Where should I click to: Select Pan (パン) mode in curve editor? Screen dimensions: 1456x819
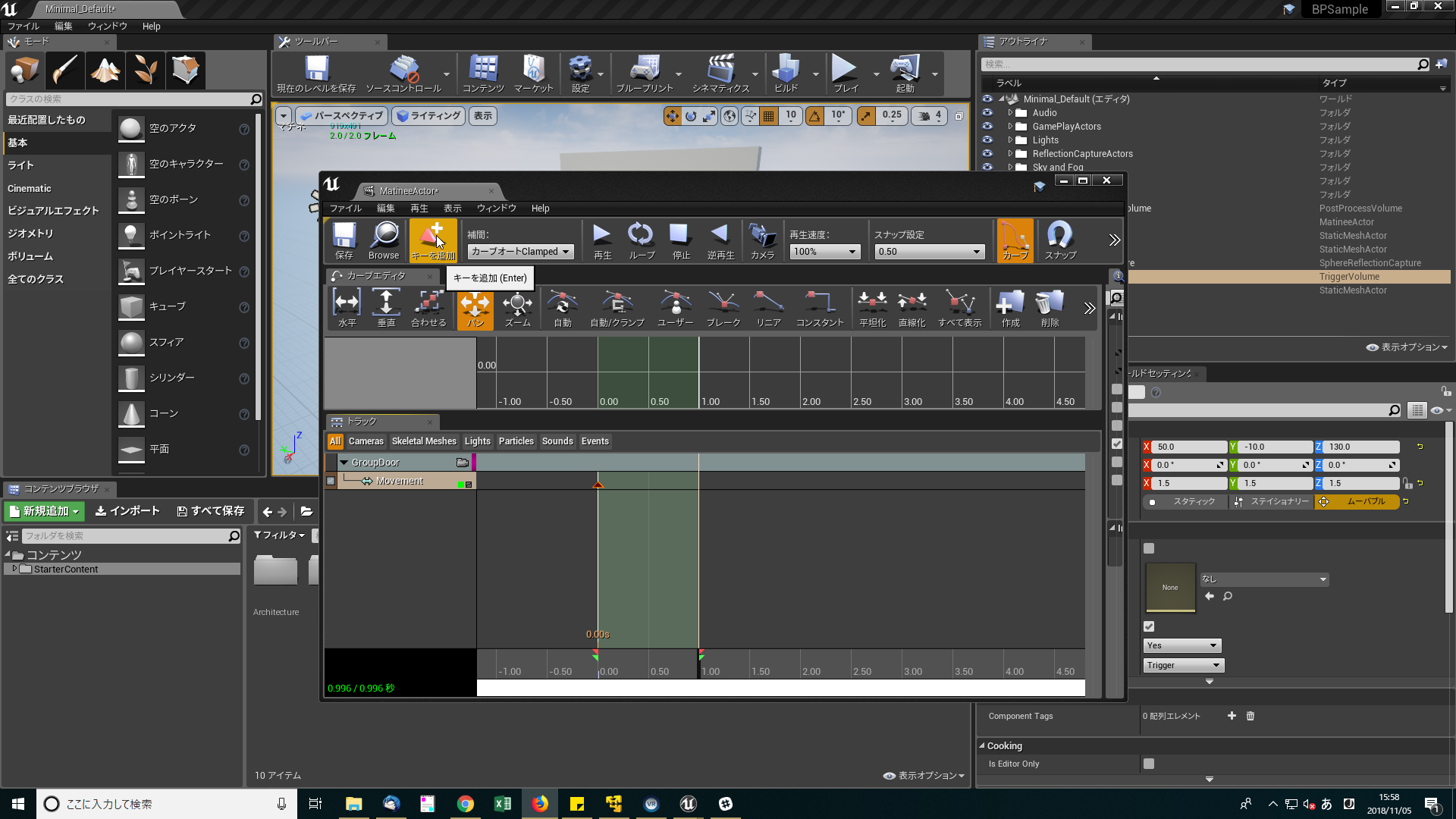pyautogui.click(x=475, y=308)
